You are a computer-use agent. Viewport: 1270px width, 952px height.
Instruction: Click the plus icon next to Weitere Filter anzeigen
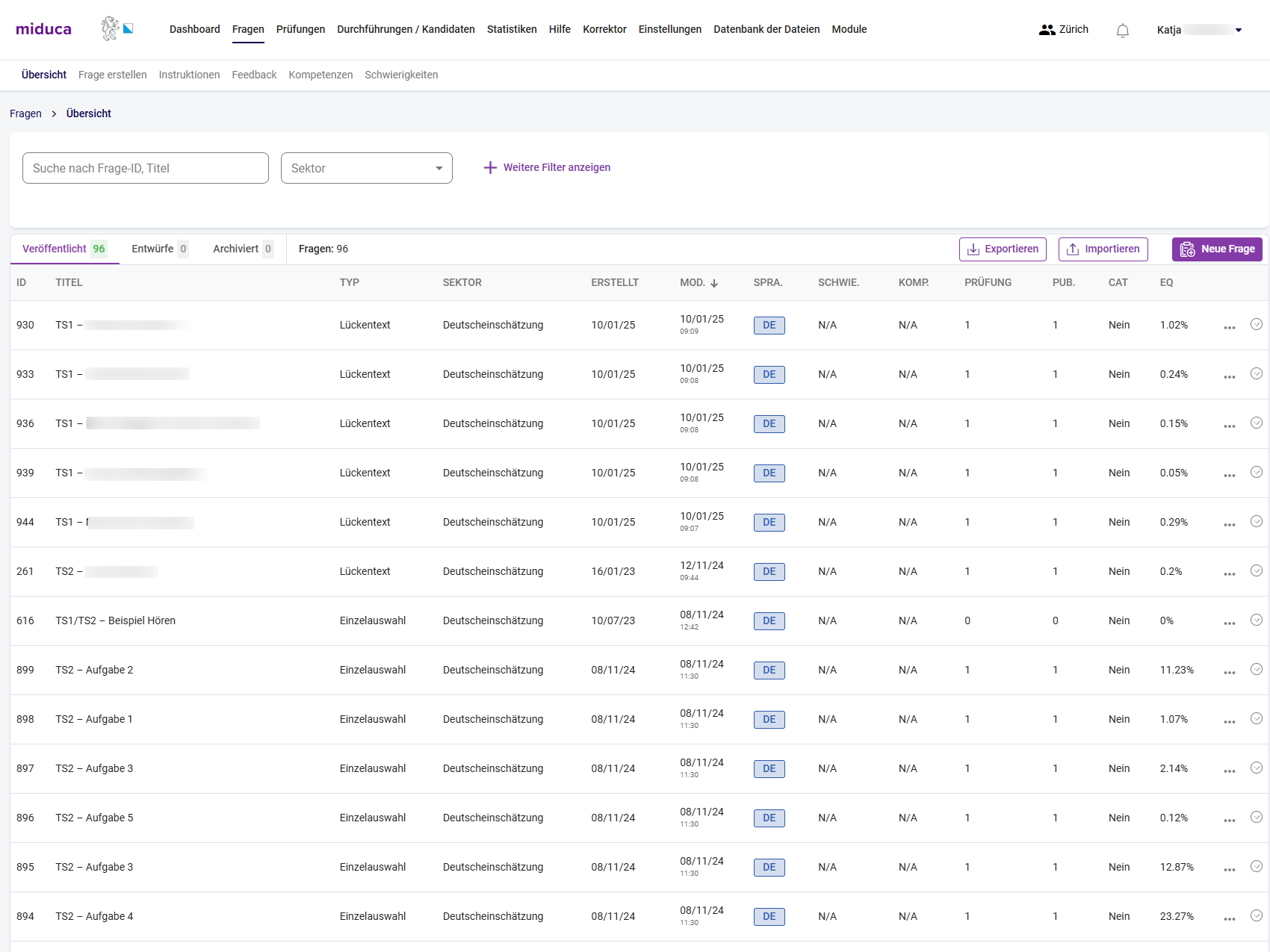(x=490, y=167)
